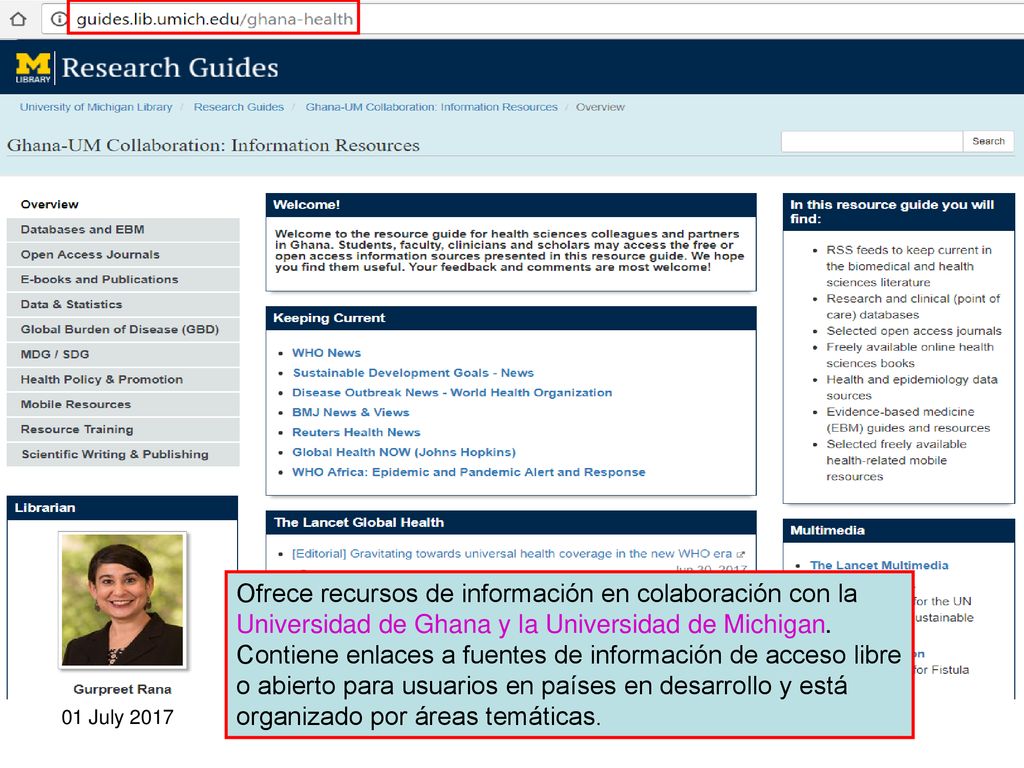Open Health Policy & Promotion tab
Image resolution: width=1024 pixels, height=768 pixels.
click(x=123, y=379)
